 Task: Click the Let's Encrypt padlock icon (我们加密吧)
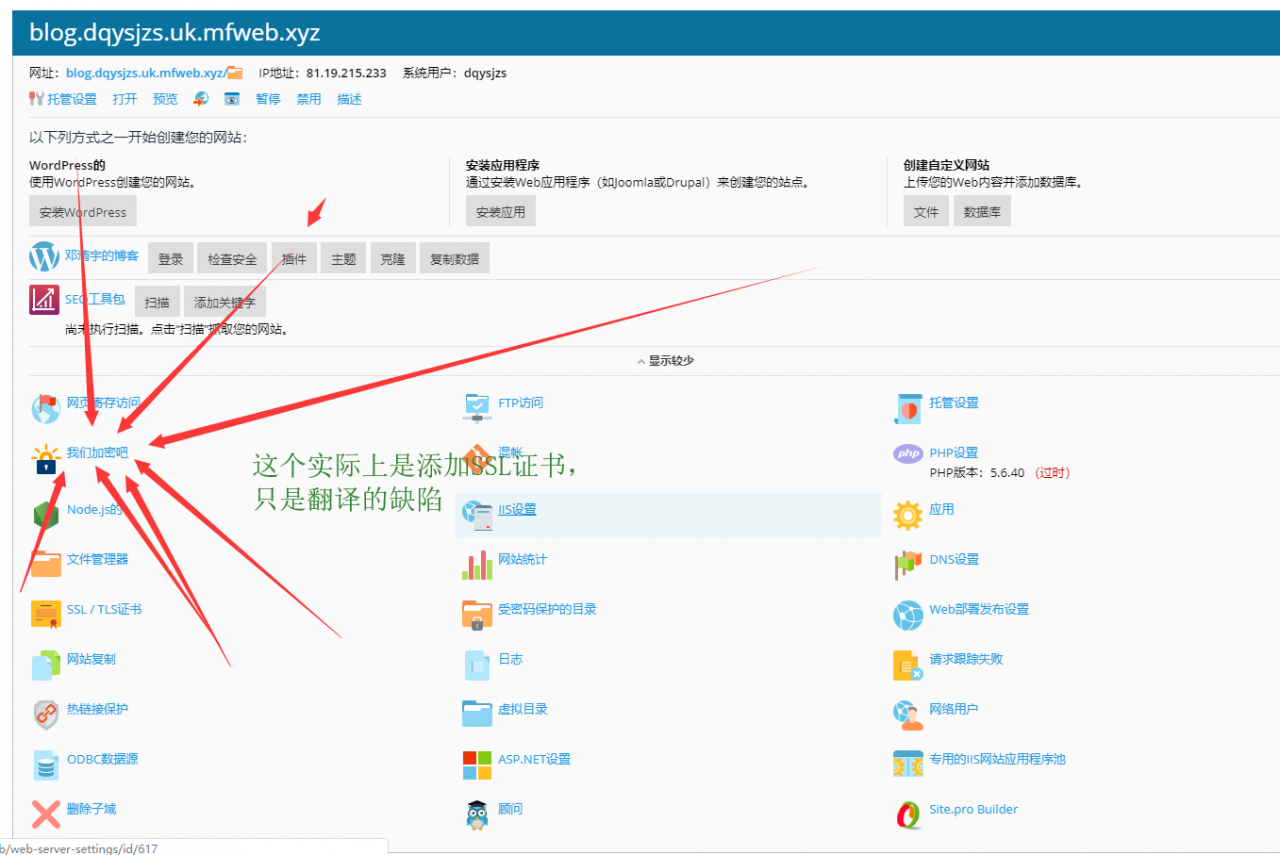(x=46, y=458)
